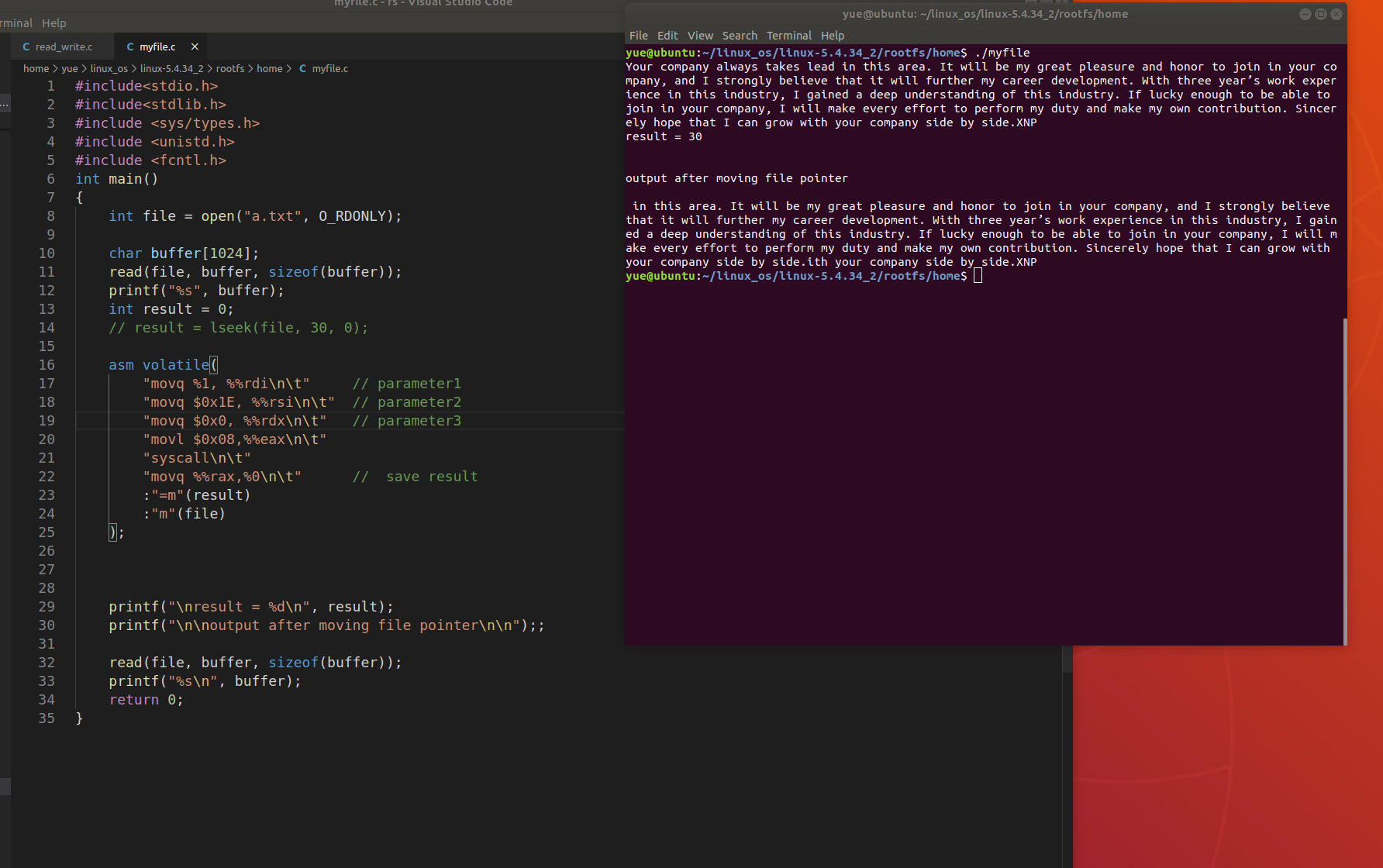This screenshot has width=1383, height=868.
Task: Click the ':"m"(file)' line
Action: [x=184, y=514]
